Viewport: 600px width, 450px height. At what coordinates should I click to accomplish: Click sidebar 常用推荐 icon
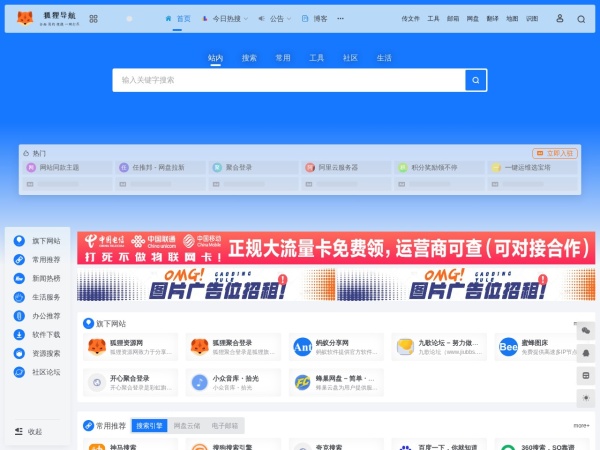click(19, 259)
